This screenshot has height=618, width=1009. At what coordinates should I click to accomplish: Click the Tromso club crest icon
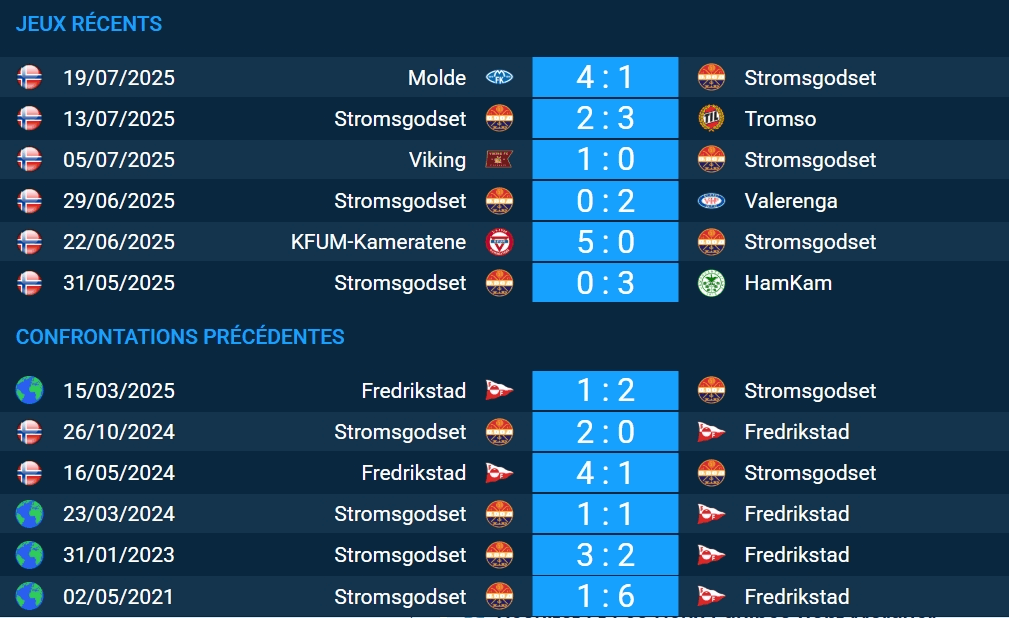coord(711,118)
